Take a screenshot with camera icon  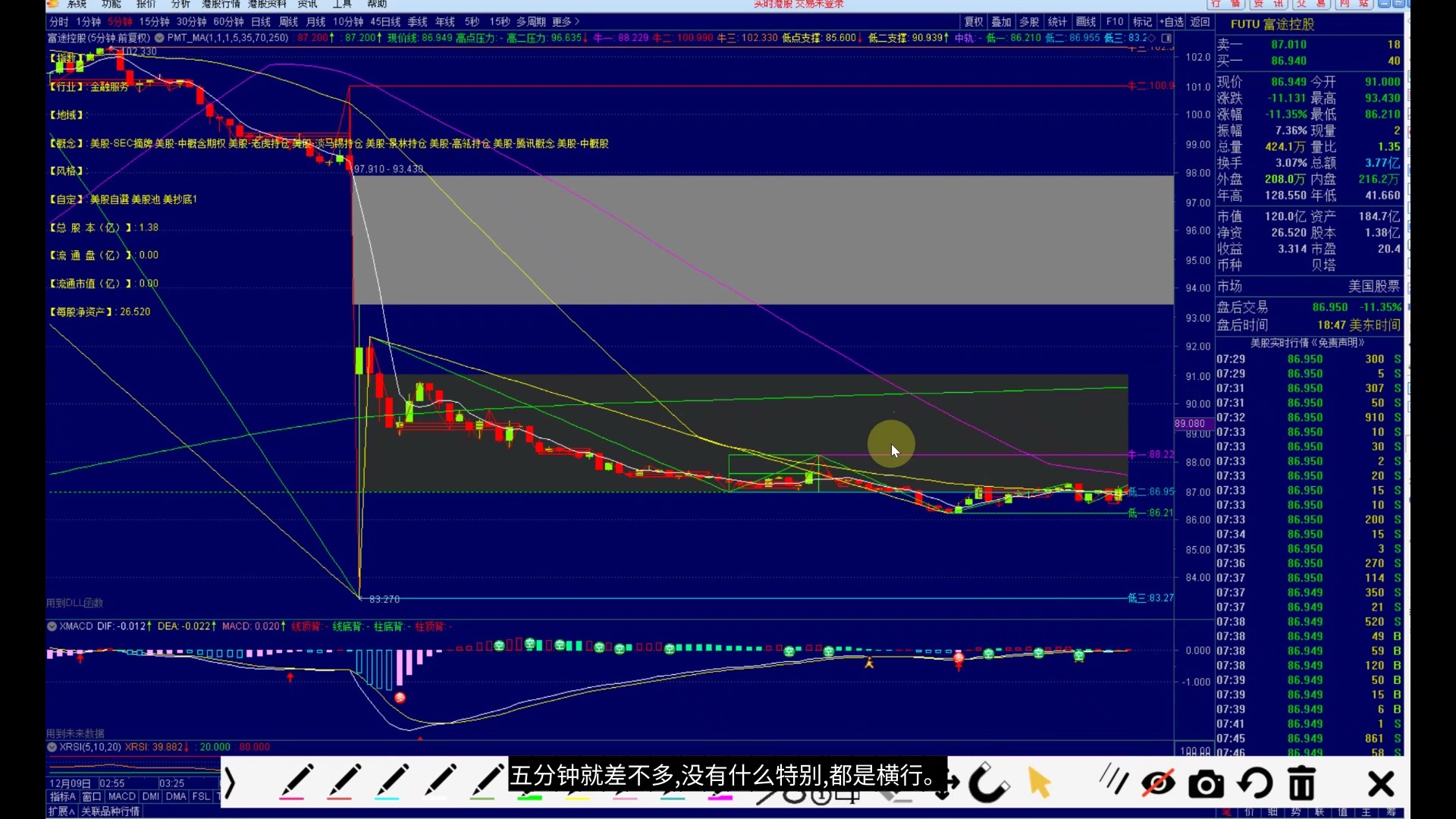tap(1206, 784)
